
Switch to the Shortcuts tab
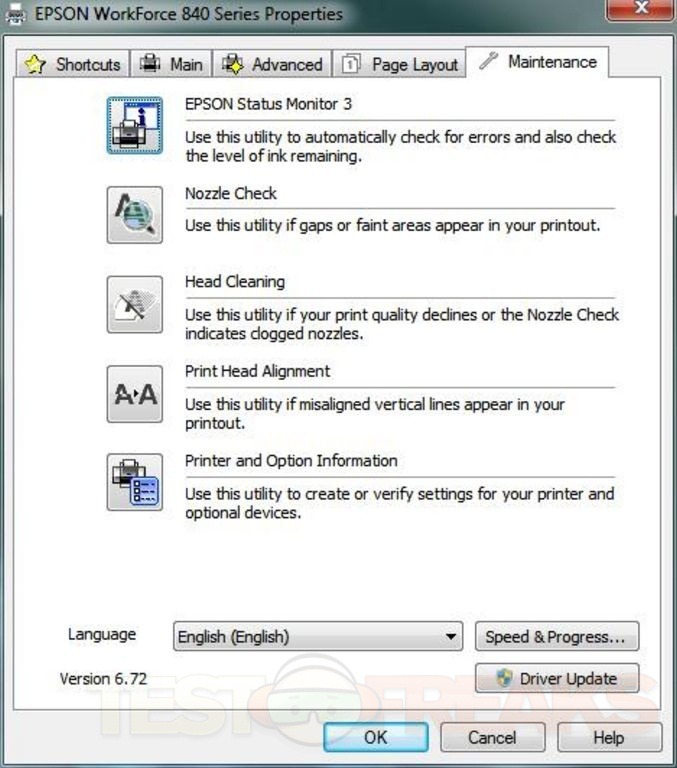coord(73,64)
